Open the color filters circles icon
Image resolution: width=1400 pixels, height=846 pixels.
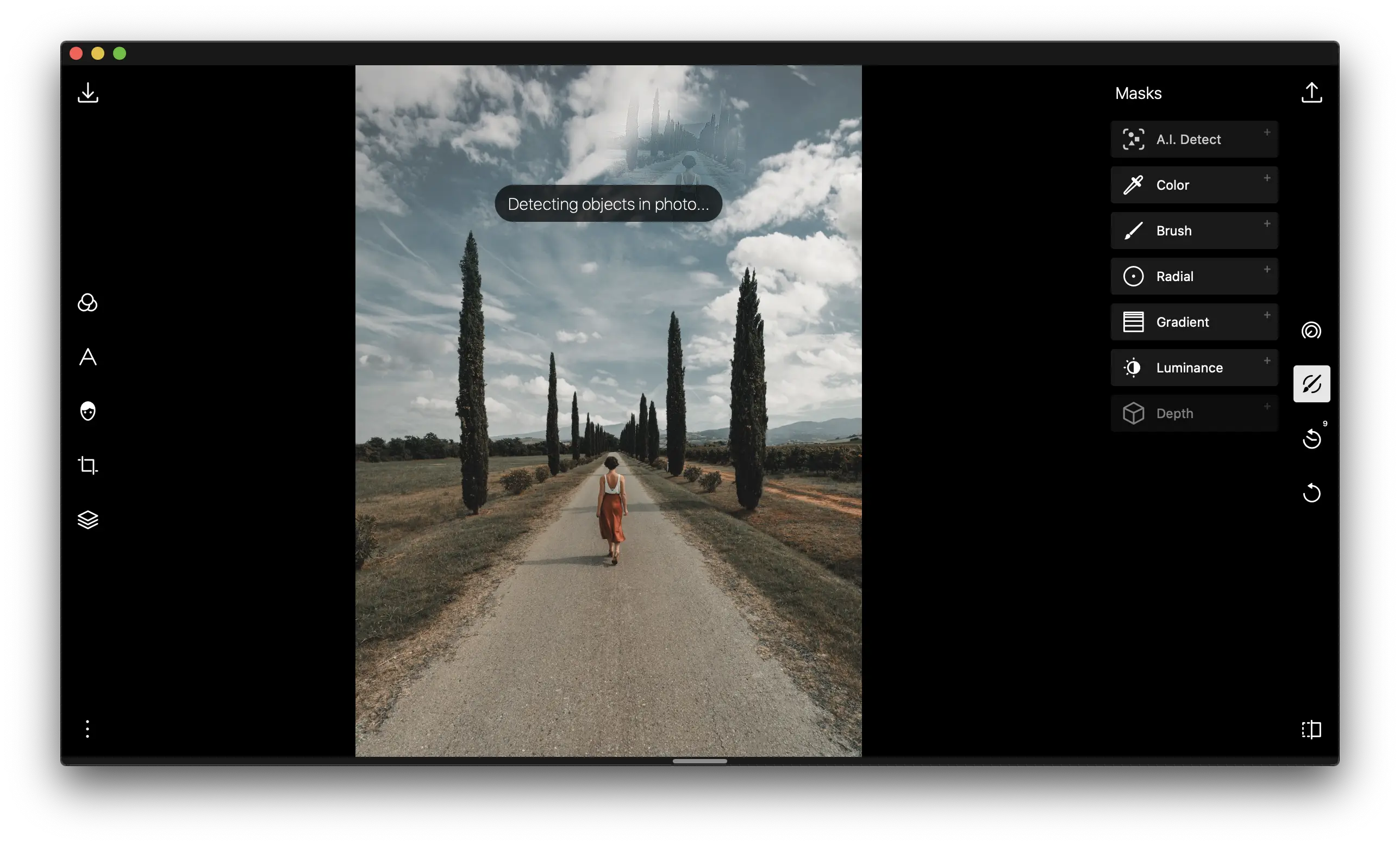click(87, 302)
